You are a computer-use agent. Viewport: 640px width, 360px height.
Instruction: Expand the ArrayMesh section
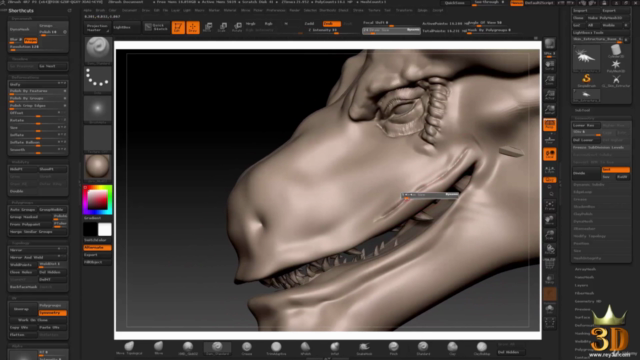point(585,269)
